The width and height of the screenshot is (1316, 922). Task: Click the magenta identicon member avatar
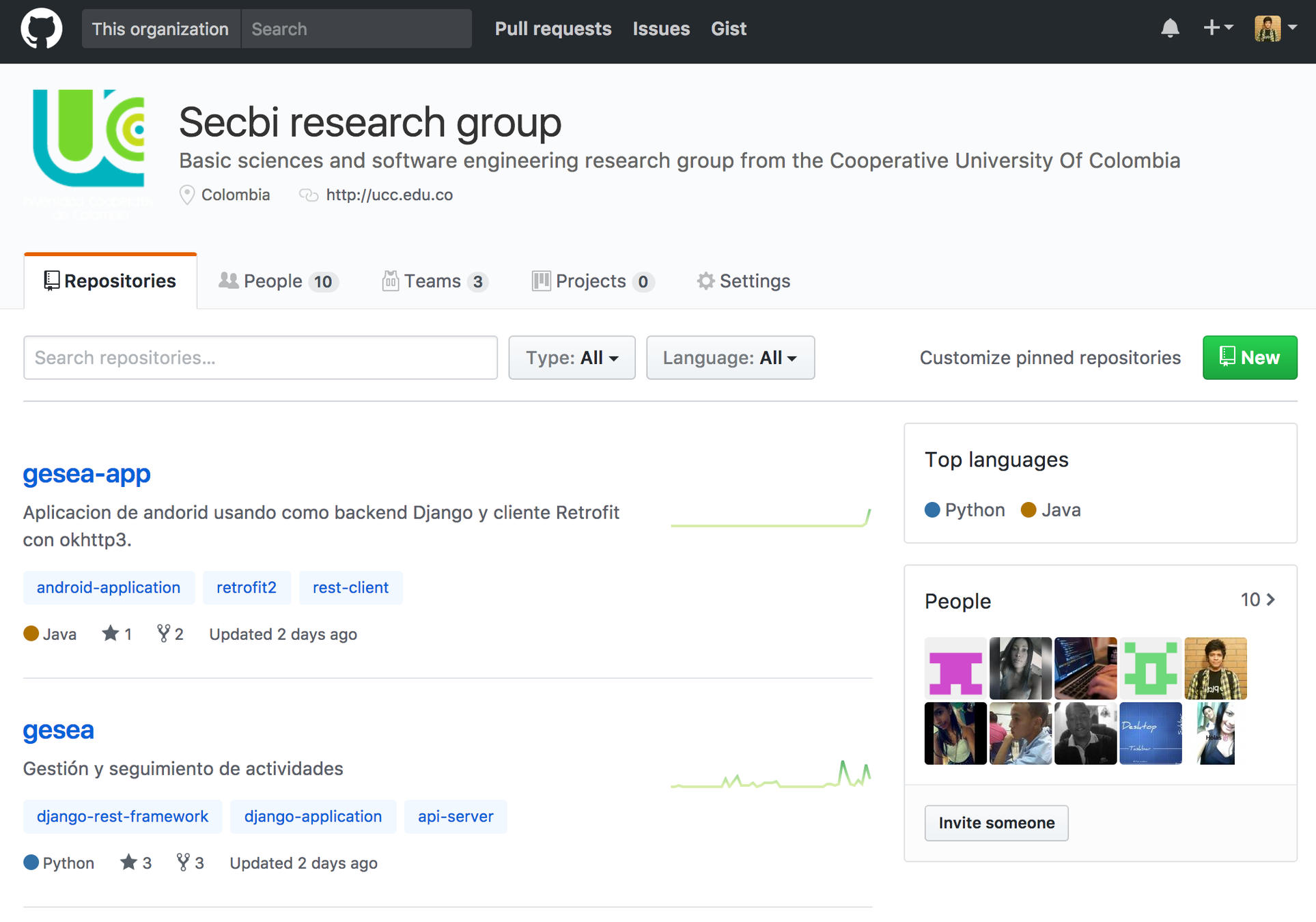[955, 669]
